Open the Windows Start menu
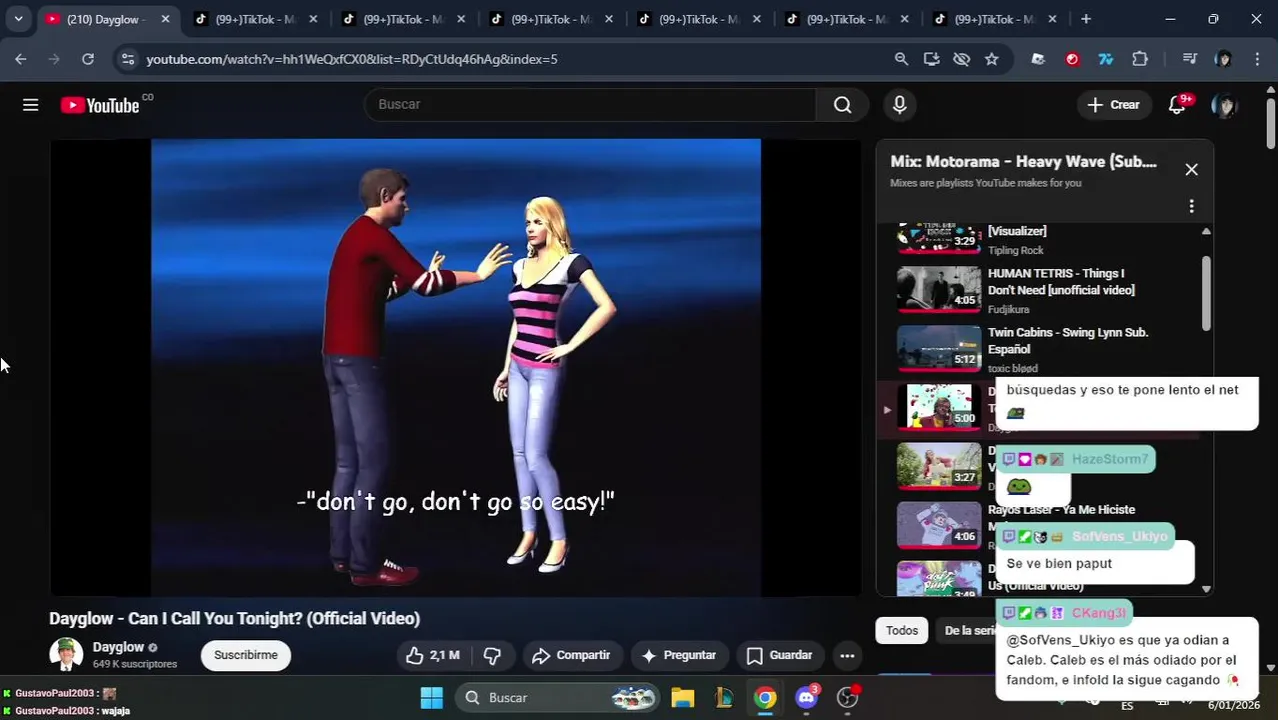This screenshot has height=720, width=1278. coord(431,698)
